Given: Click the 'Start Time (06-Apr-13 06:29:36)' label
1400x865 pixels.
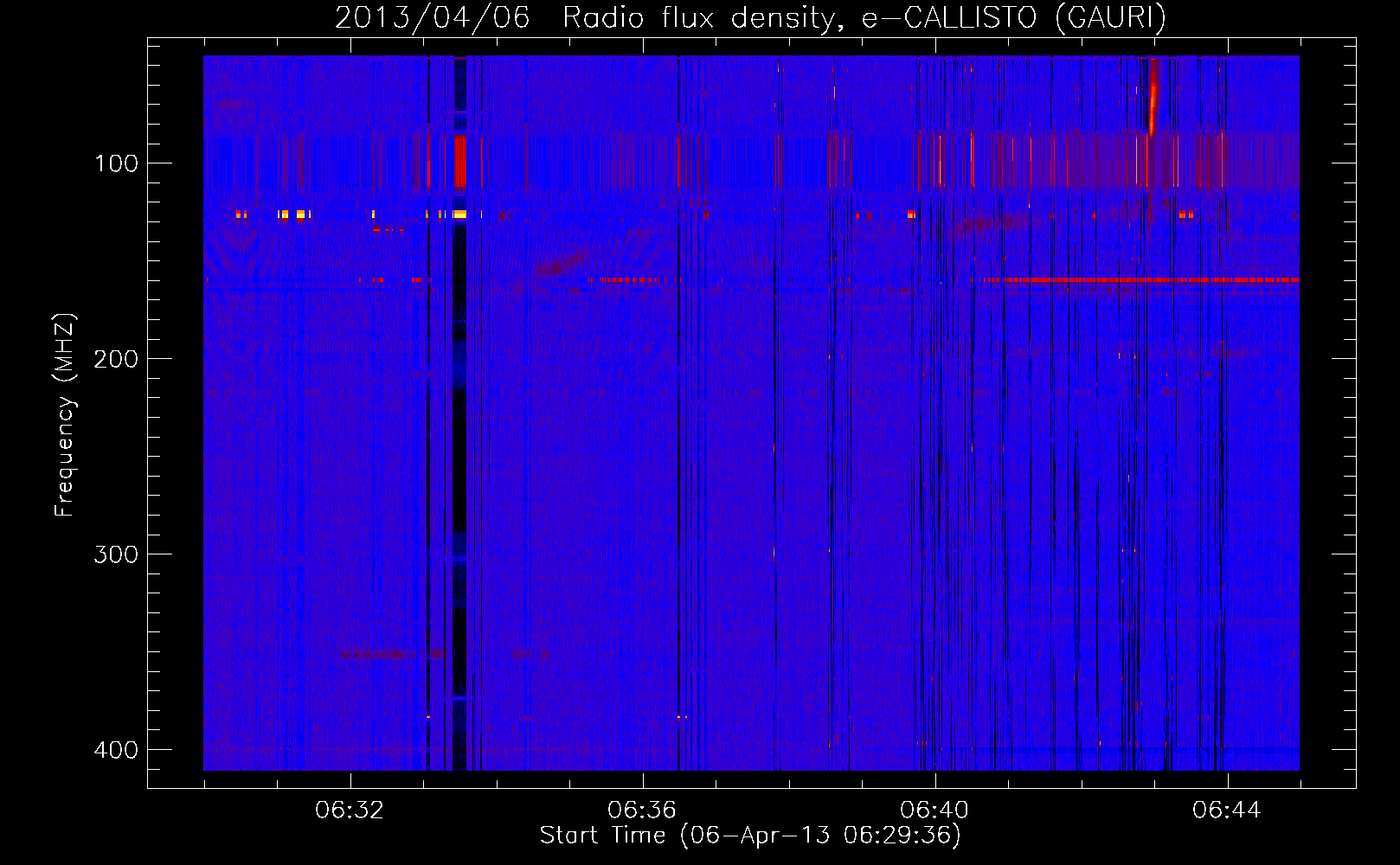Looking at the screenshot, I should coord(750,836).
